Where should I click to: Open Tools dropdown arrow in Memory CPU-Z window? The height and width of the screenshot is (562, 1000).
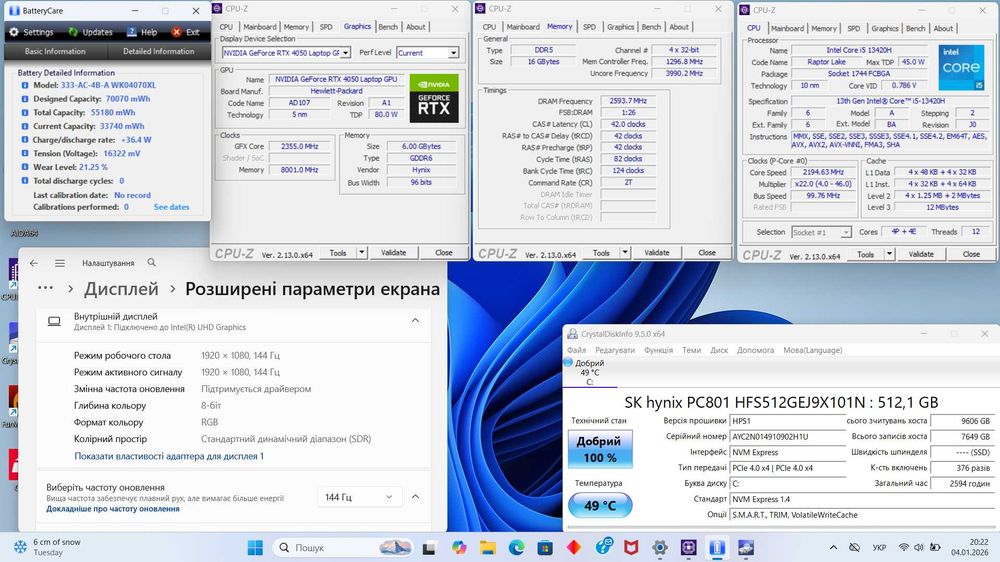[625, 253]
